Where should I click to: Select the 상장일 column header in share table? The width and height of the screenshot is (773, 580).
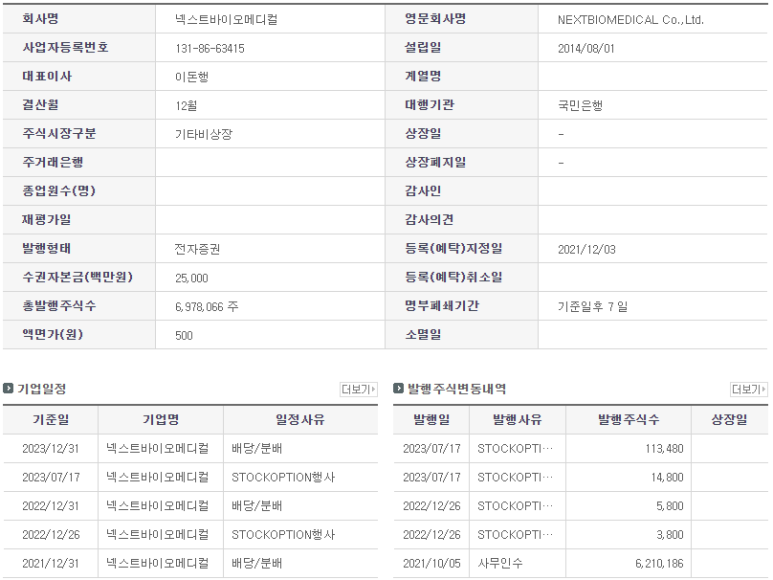[729, 420]
